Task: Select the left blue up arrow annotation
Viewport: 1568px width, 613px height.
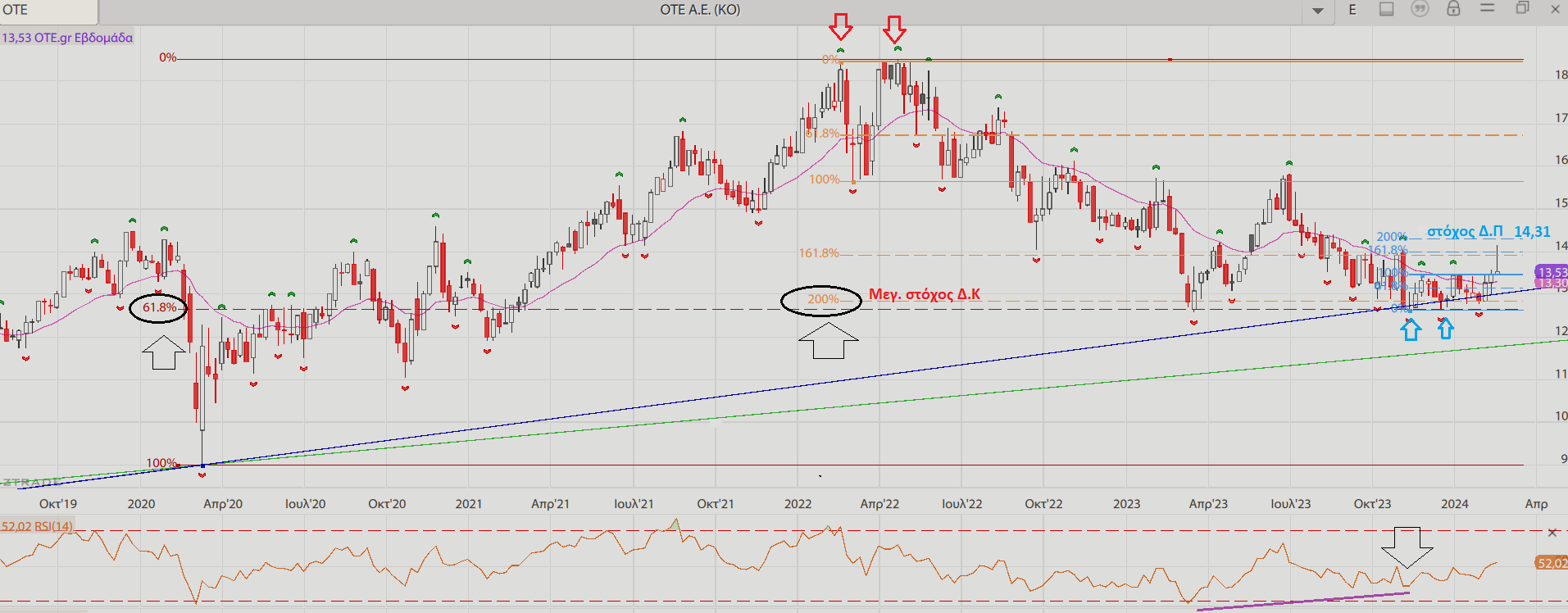Action: point(1410,329)
